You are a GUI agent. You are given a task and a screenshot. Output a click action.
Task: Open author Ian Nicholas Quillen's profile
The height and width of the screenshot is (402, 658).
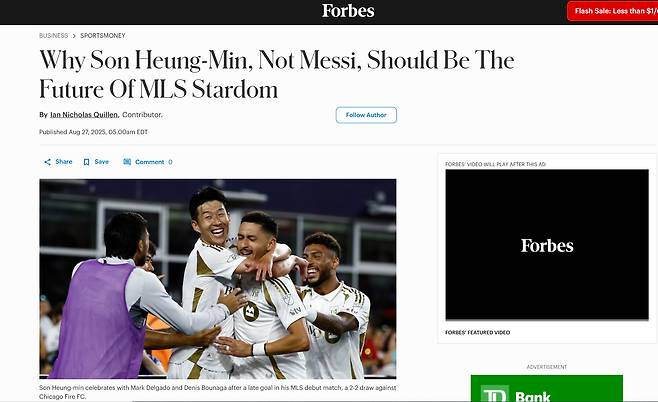(x=84, y=115)
